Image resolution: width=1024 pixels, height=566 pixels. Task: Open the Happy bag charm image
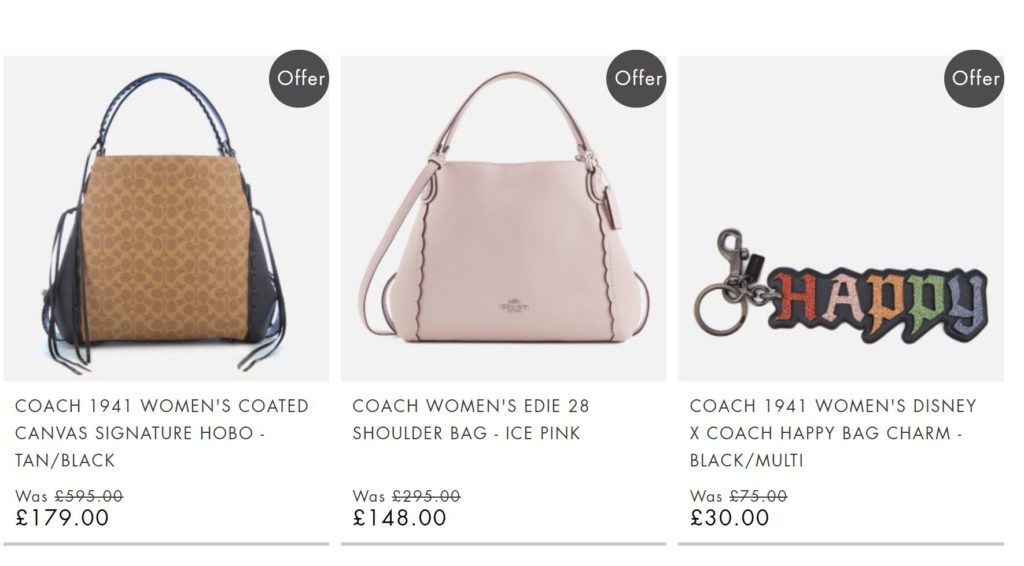click(x=841, y=218)
